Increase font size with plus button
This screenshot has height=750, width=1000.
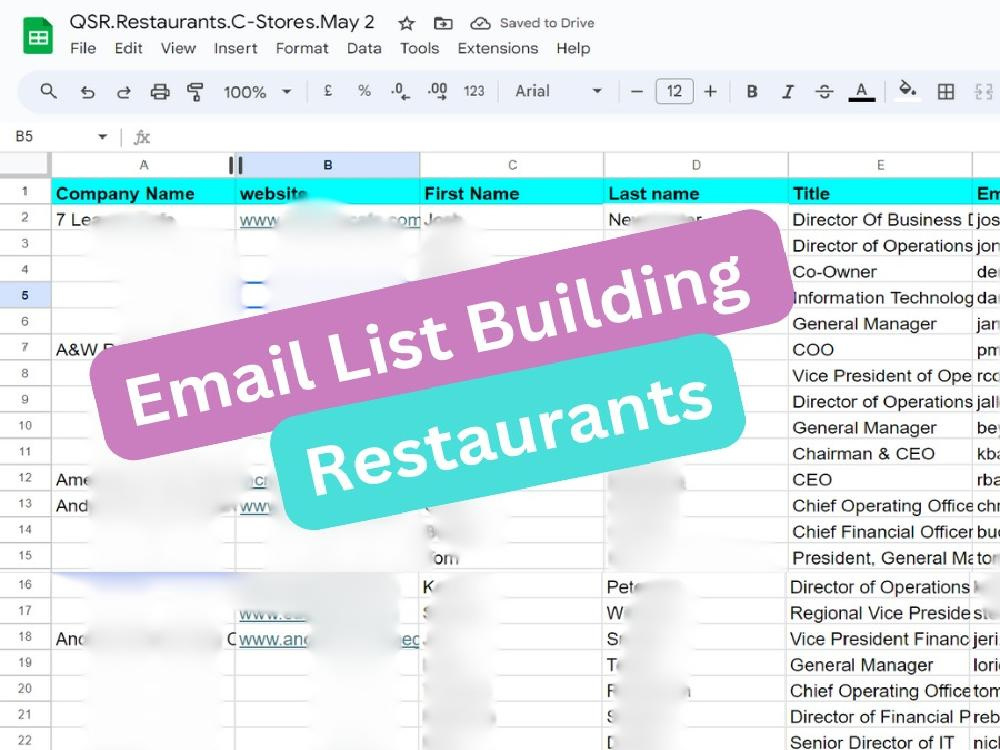(710, 92)
